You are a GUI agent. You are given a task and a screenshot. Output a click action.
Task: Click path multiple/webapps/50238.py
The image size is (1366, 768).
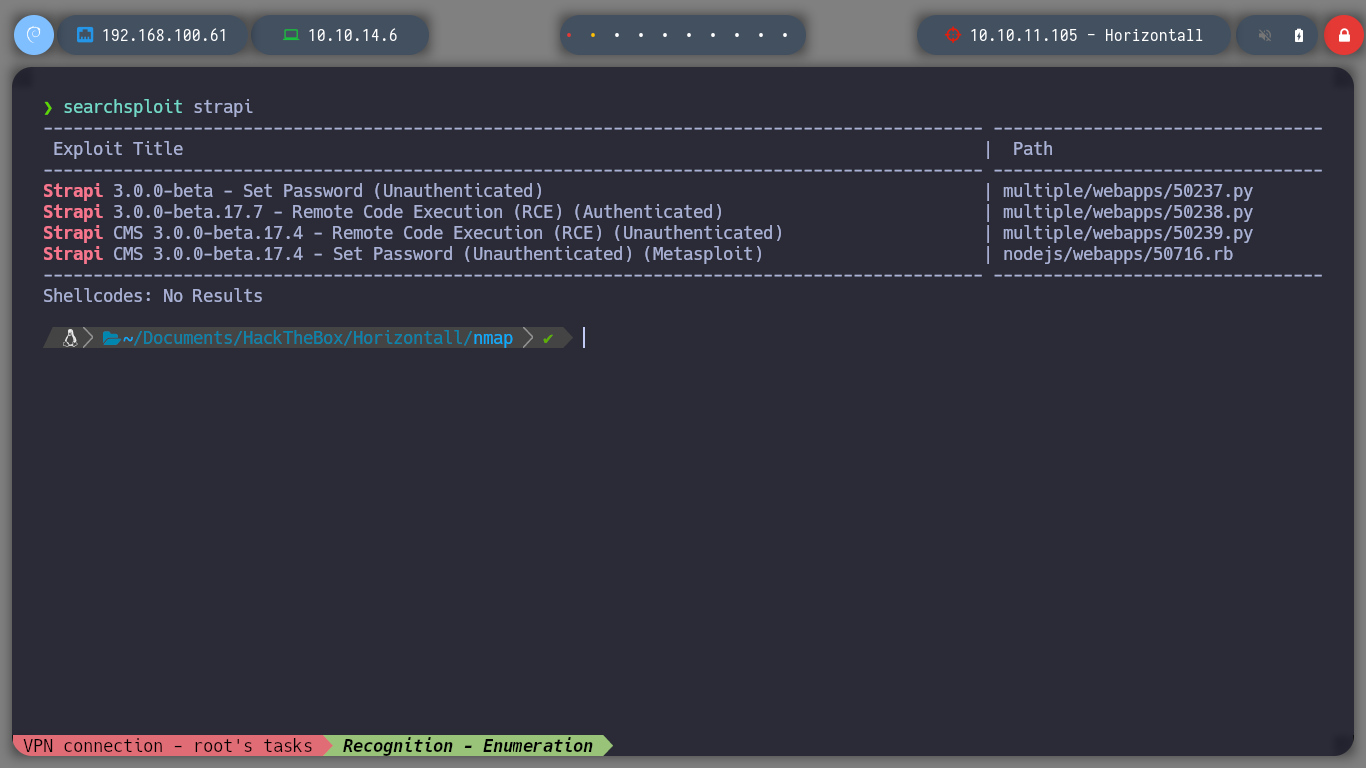[x=1128, y=212]
